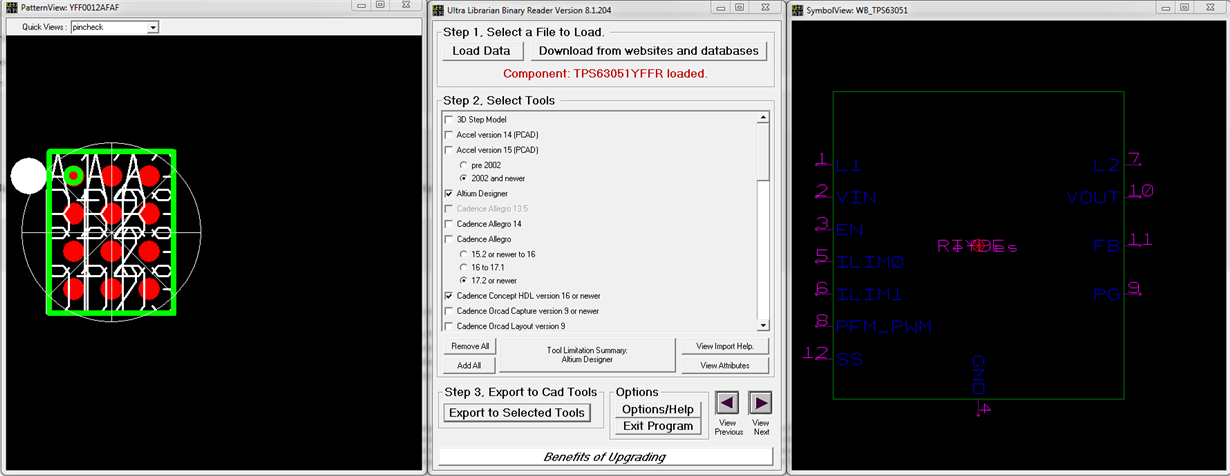The height and width of the screenshot is (476, 1230).
Task: Click the ILIM0 pin label
Action: (x=871, y=262)
